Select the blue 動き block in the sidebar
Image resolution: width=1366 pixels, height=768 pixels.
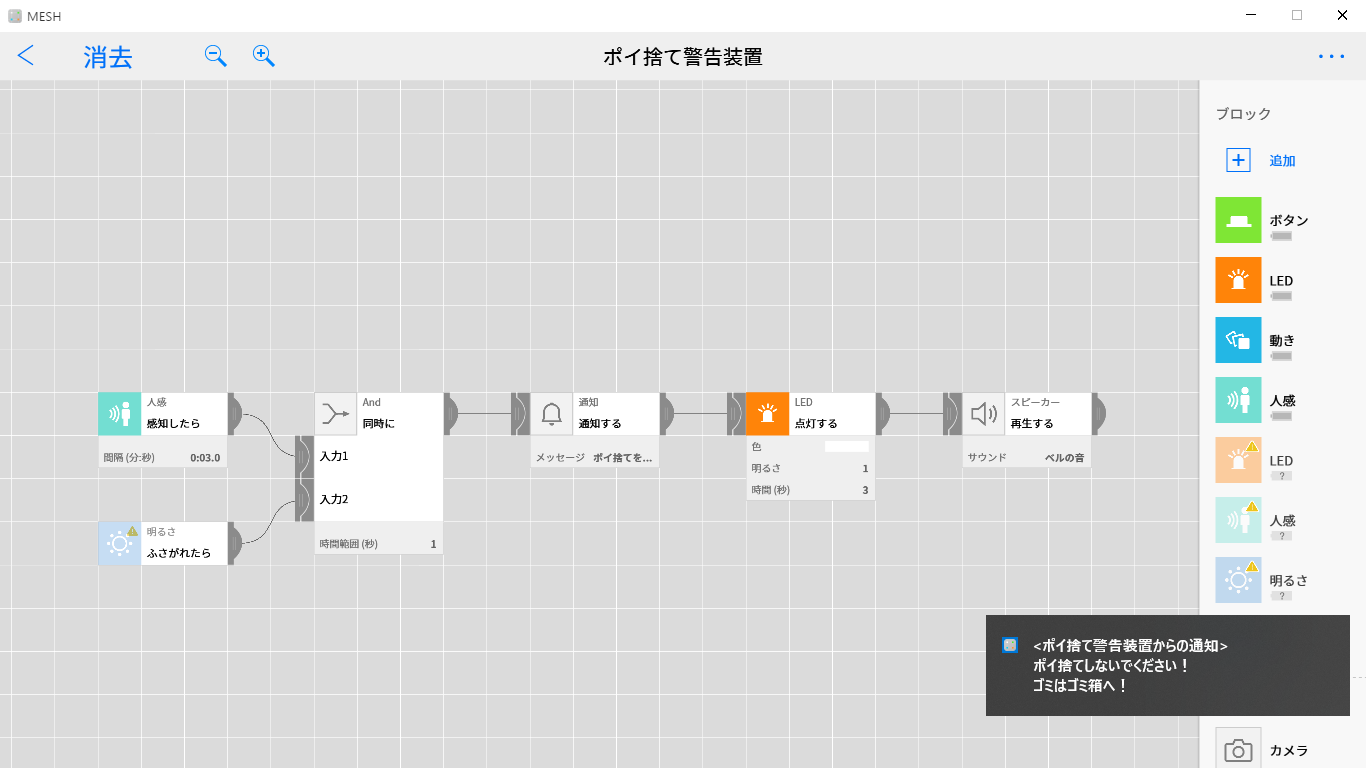pyautogui.click(x=1238, y=340)
